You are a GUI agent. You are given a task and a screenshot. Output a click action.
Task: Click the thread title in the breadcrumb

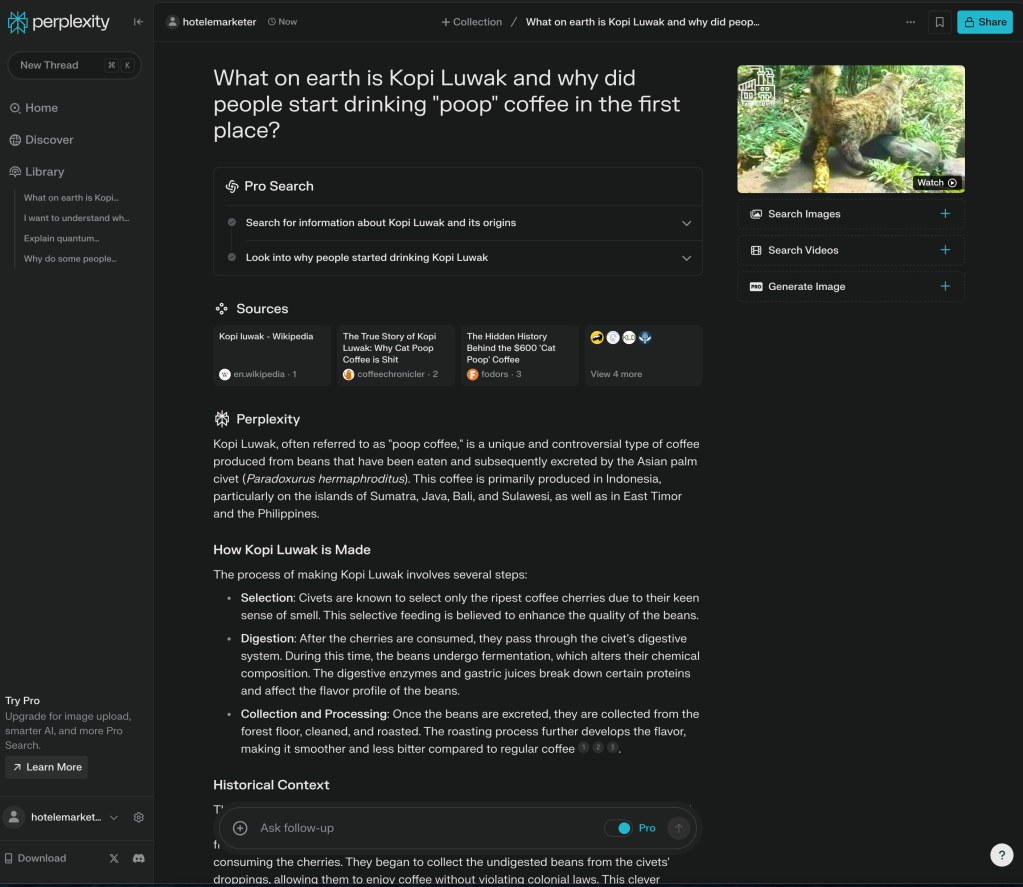[x=643, y=22]
